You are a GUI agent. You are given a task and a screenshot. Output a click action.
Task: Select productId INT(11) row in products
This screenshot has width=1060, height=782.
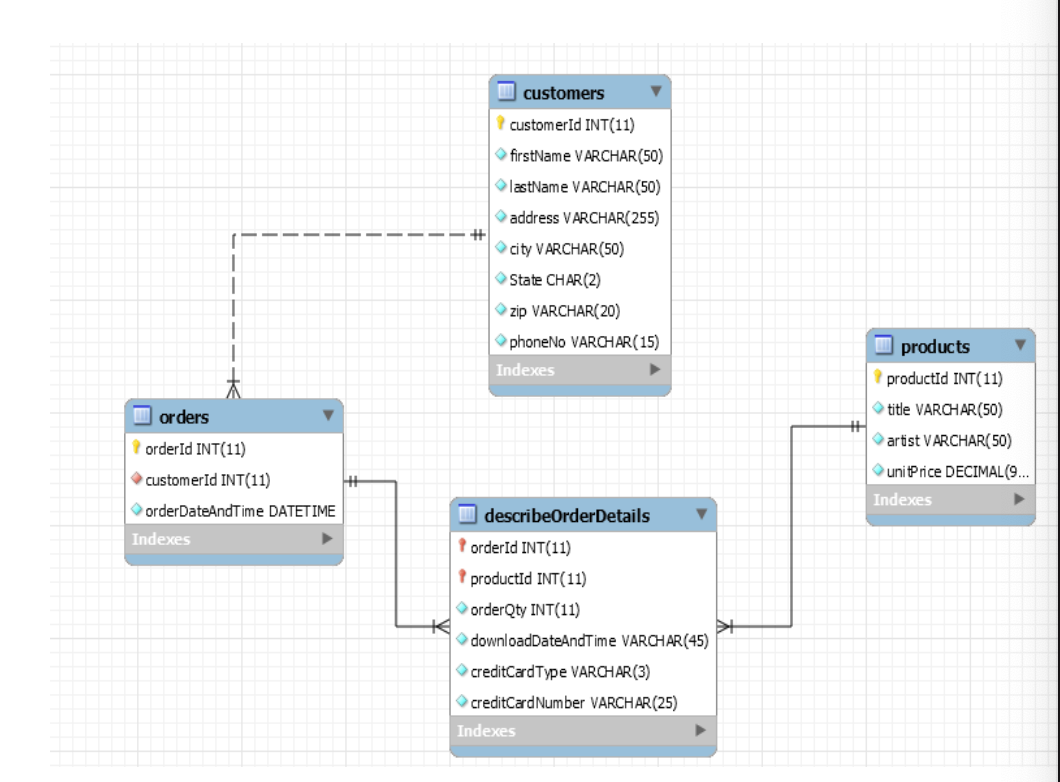coord(950,378)
